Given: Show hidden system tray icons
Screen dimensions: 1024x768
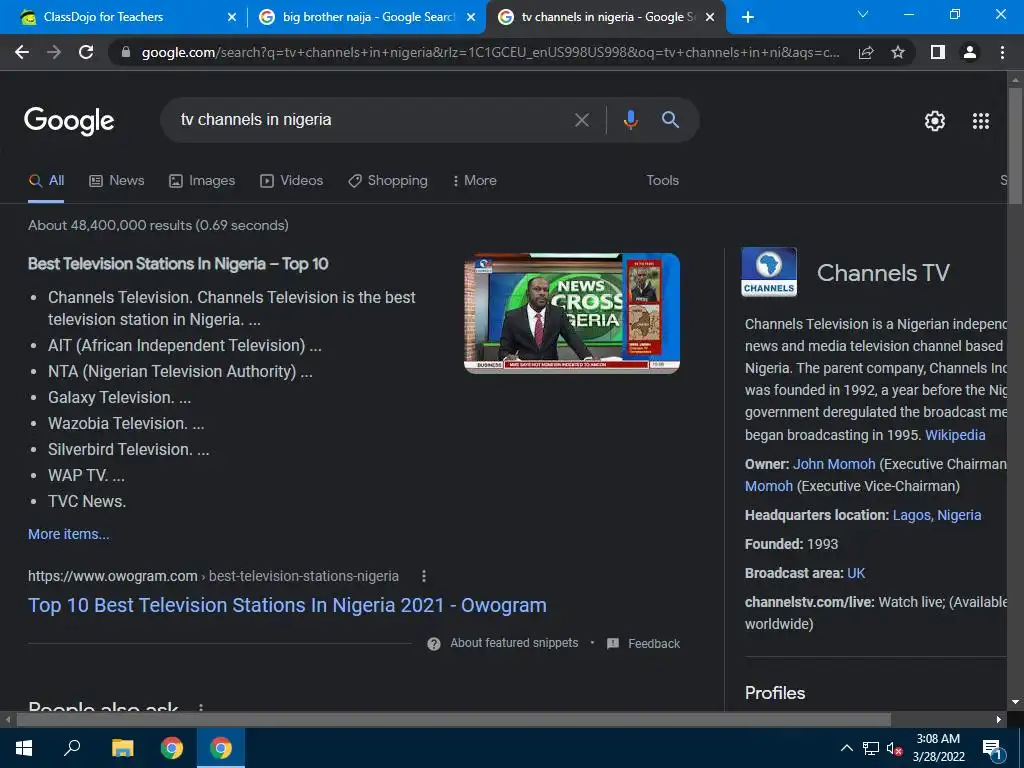Looking at the screenshot, I should [846, 748].
